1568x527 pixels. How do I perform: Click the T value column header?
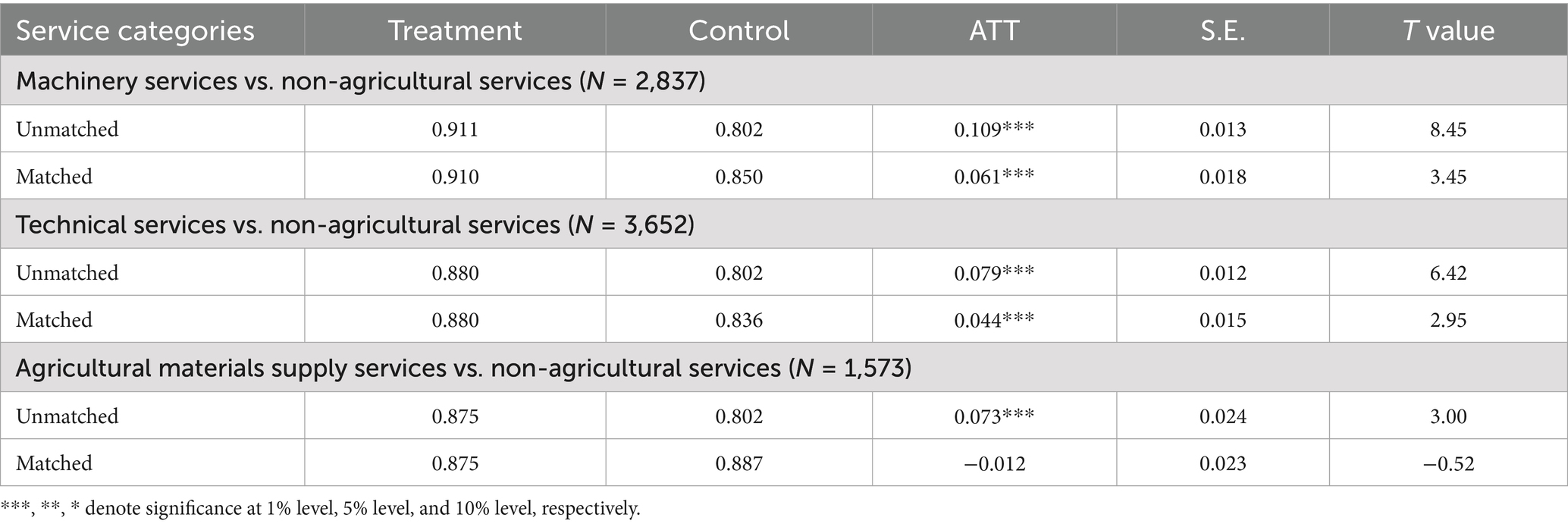point(1448,30)
